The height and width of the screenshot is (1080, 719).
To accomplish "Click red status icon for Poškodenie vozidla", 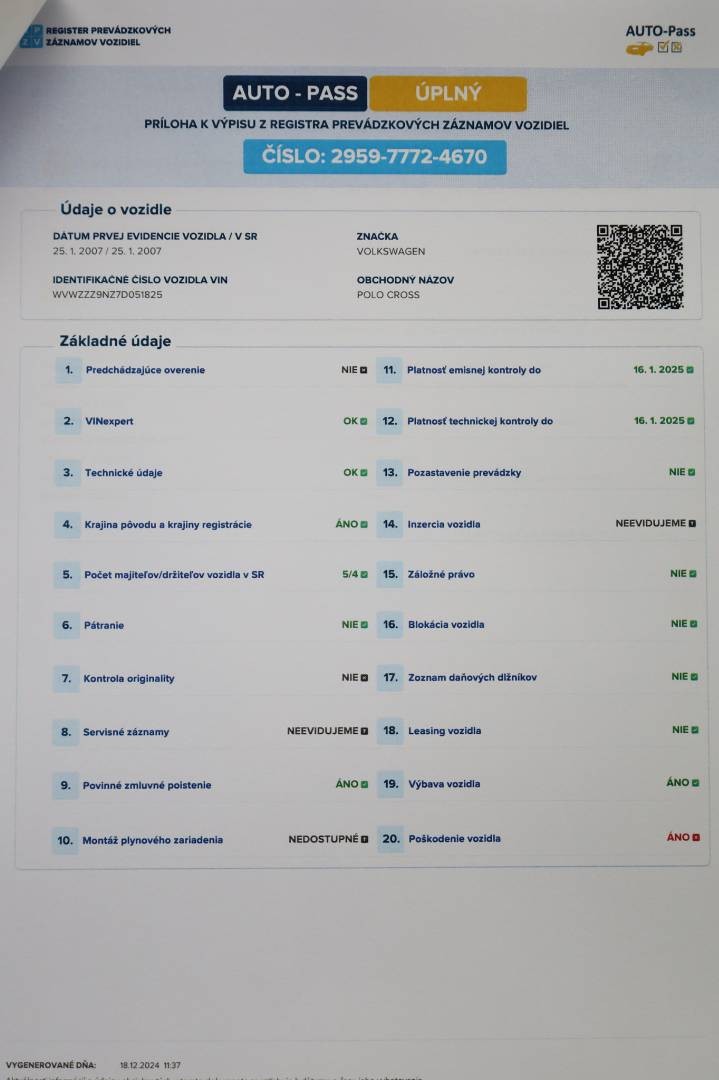I will coord(696,838).
